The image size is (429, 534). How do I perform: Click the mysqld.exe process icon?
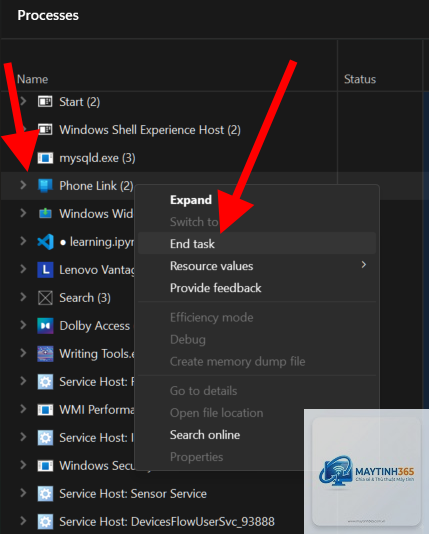[x=45, y=158]
